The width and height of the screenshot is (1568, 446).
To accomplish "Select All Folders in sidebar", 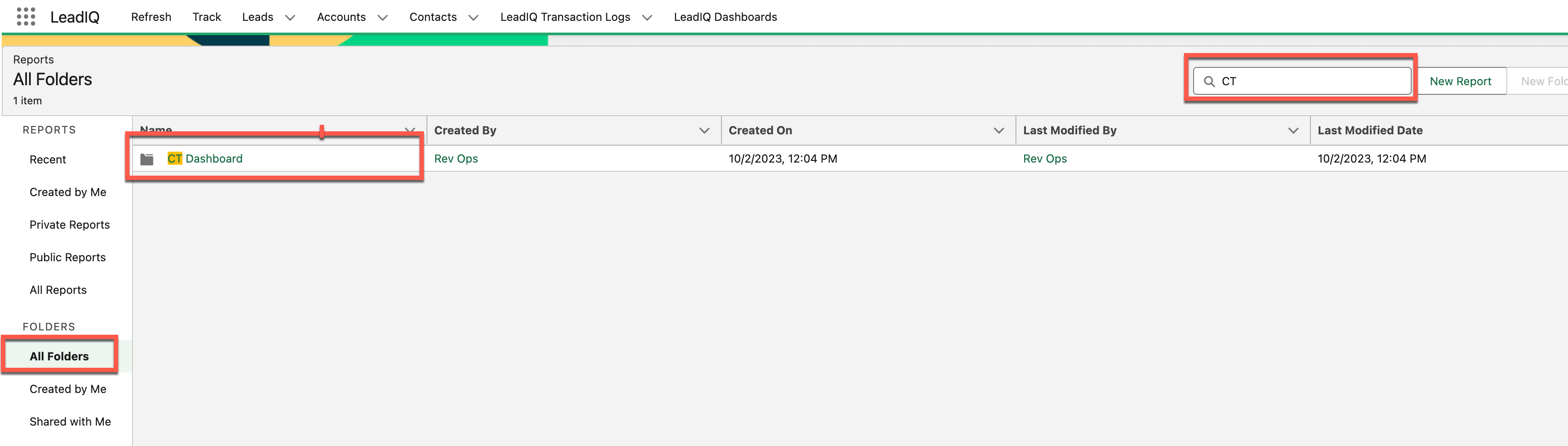I will pyautogui.click(x=59, y=356).
